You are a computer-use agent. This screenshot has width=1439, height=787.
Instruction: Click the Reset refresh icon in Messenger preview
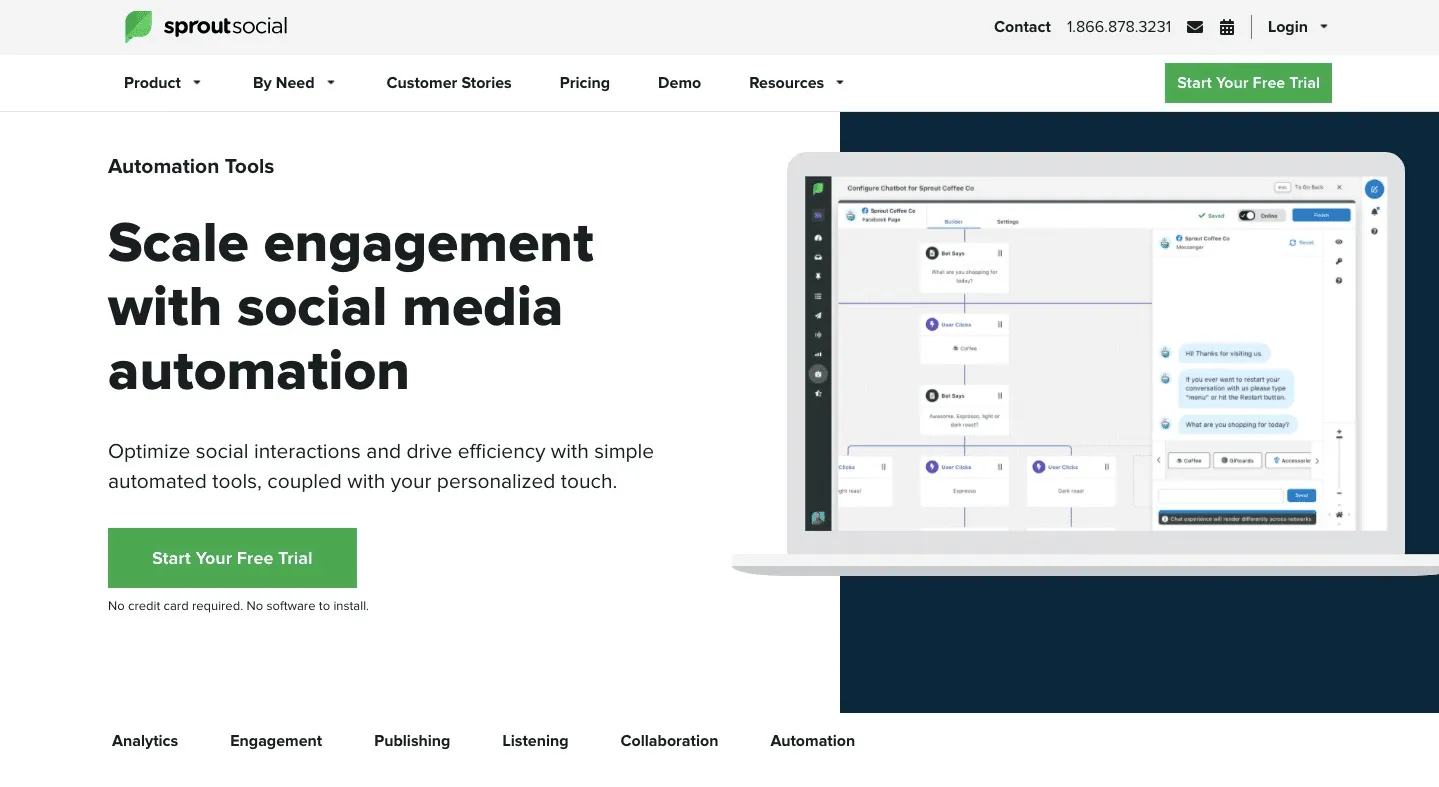point(1293,243)
